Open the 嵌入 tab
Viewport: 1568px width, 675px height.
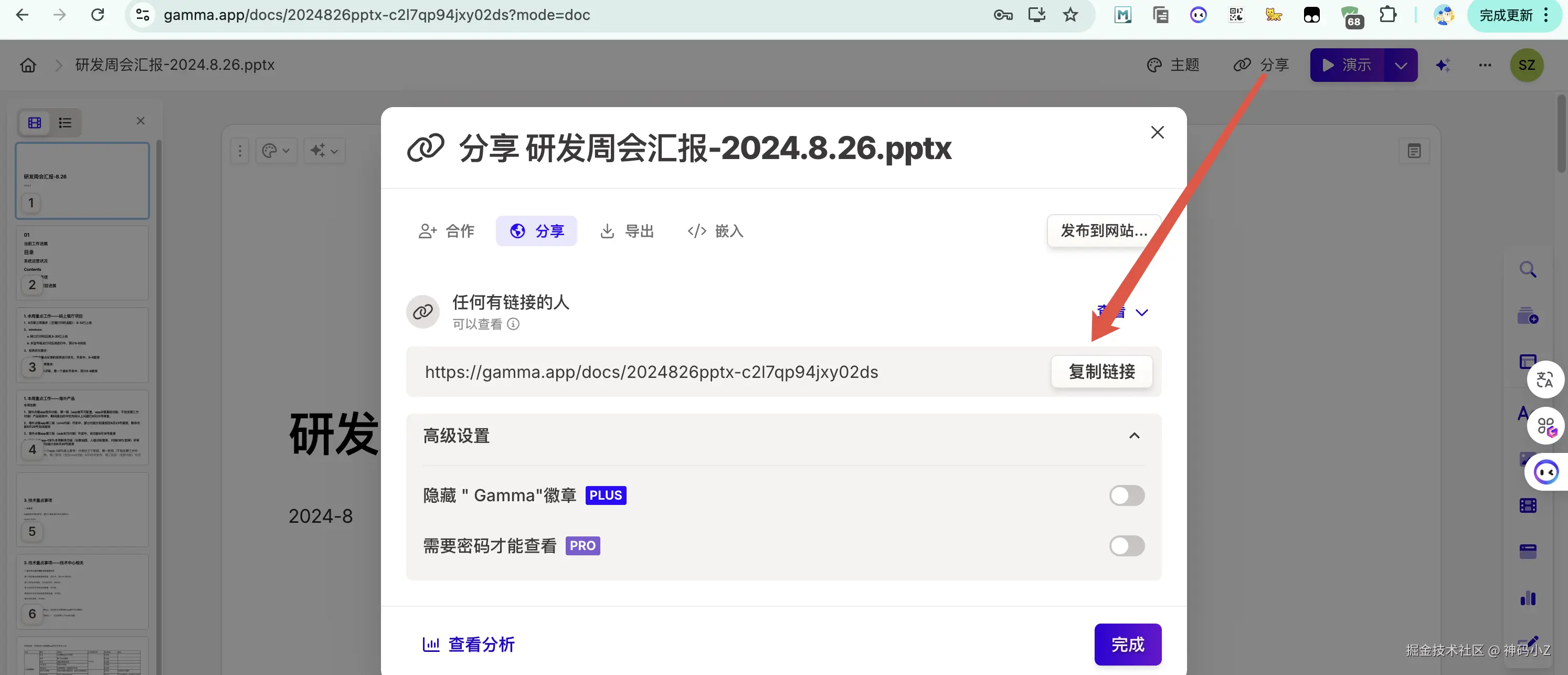[715, 231]
